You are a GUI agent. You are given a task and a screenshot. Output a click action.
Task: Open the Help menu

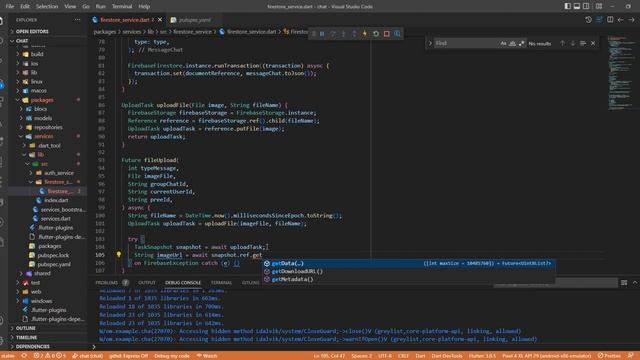tap(144, 7)
